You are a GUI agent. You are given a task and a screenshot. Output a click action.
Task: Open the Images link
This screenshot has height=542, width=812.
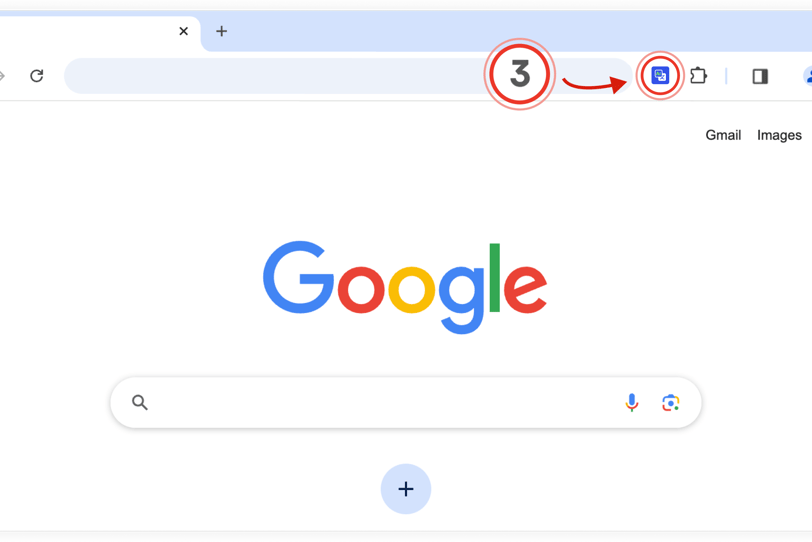coord(779,135)
